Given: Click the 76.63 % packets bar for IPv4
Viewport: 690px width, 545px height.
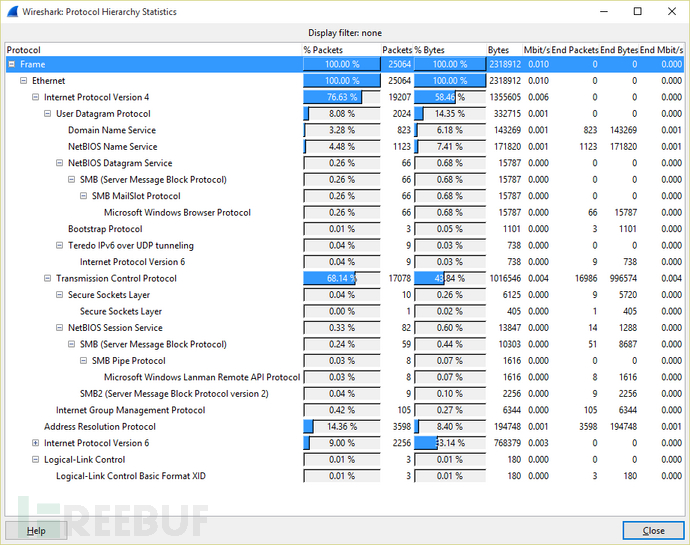Looking at the screenshot, I should pyautogui.click(x=341, y=97).
